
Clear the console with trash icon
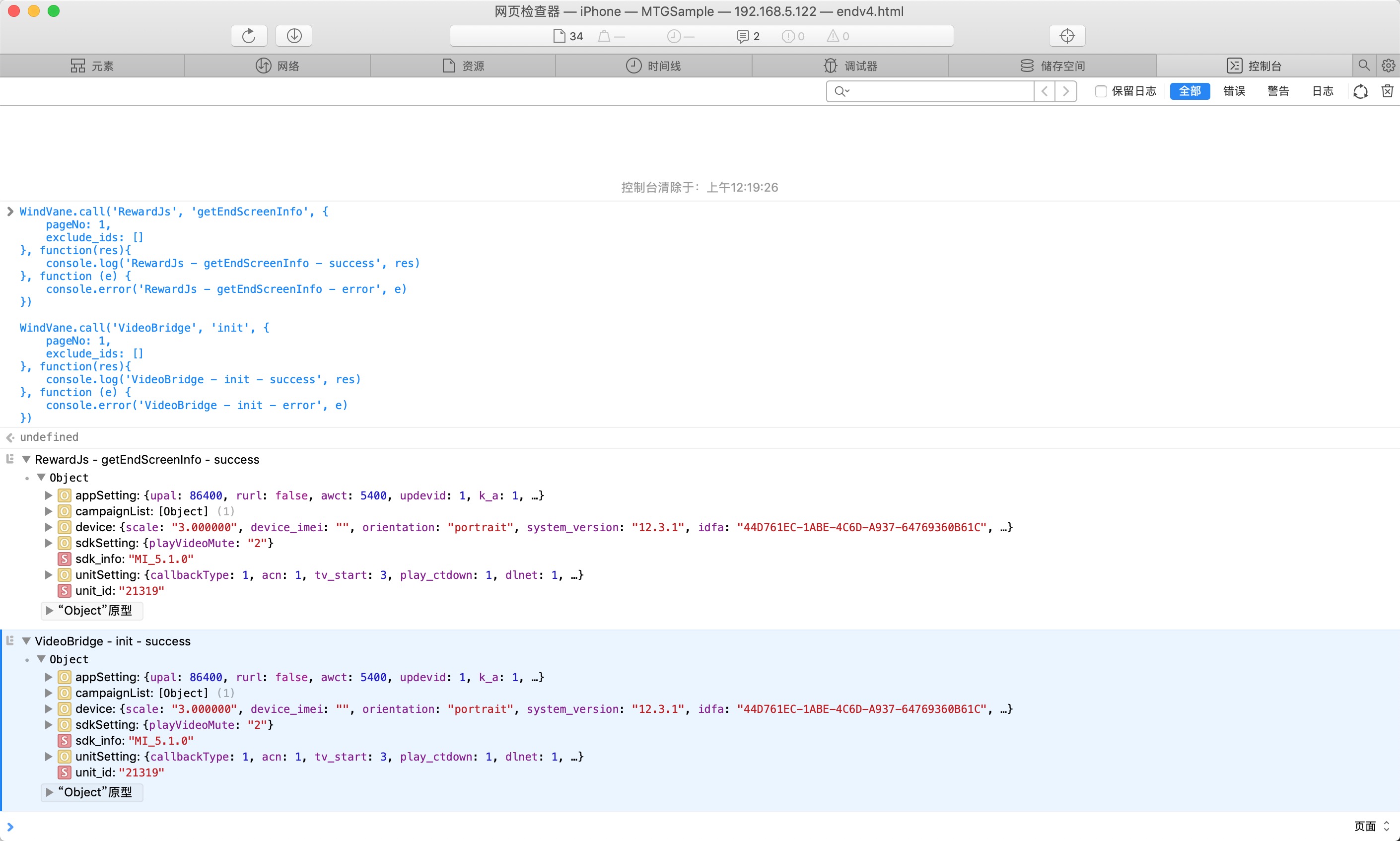coord(1387,91)
